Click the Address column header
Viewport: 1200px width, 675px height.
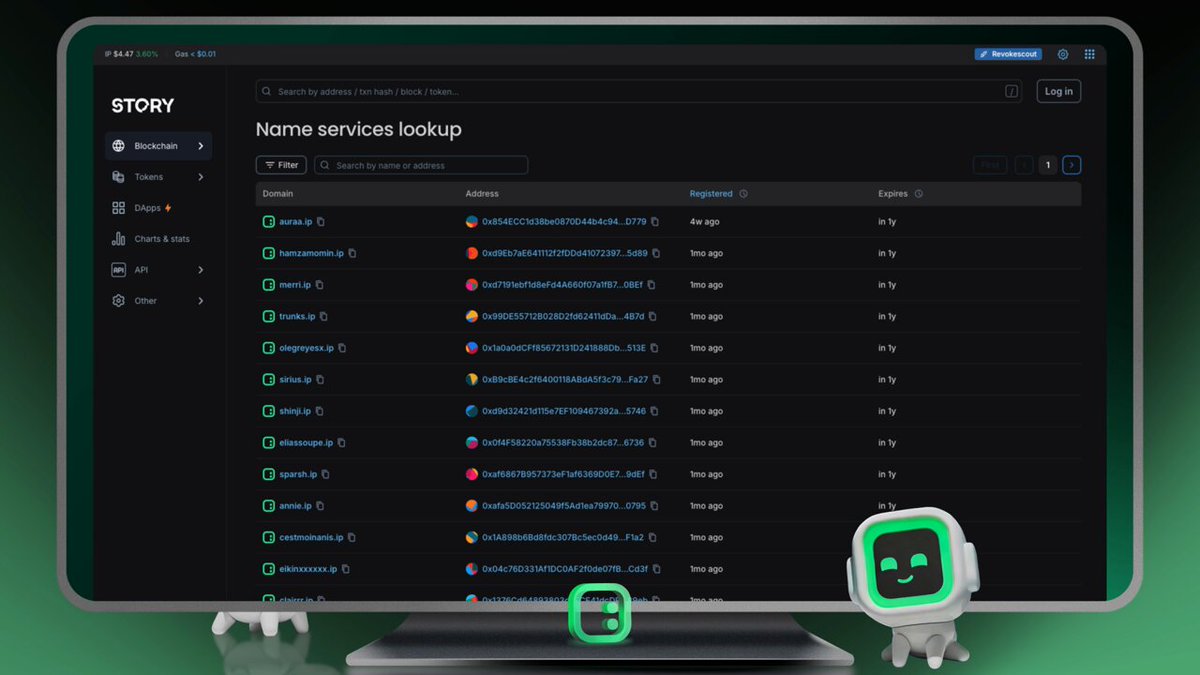click(482, 194)
